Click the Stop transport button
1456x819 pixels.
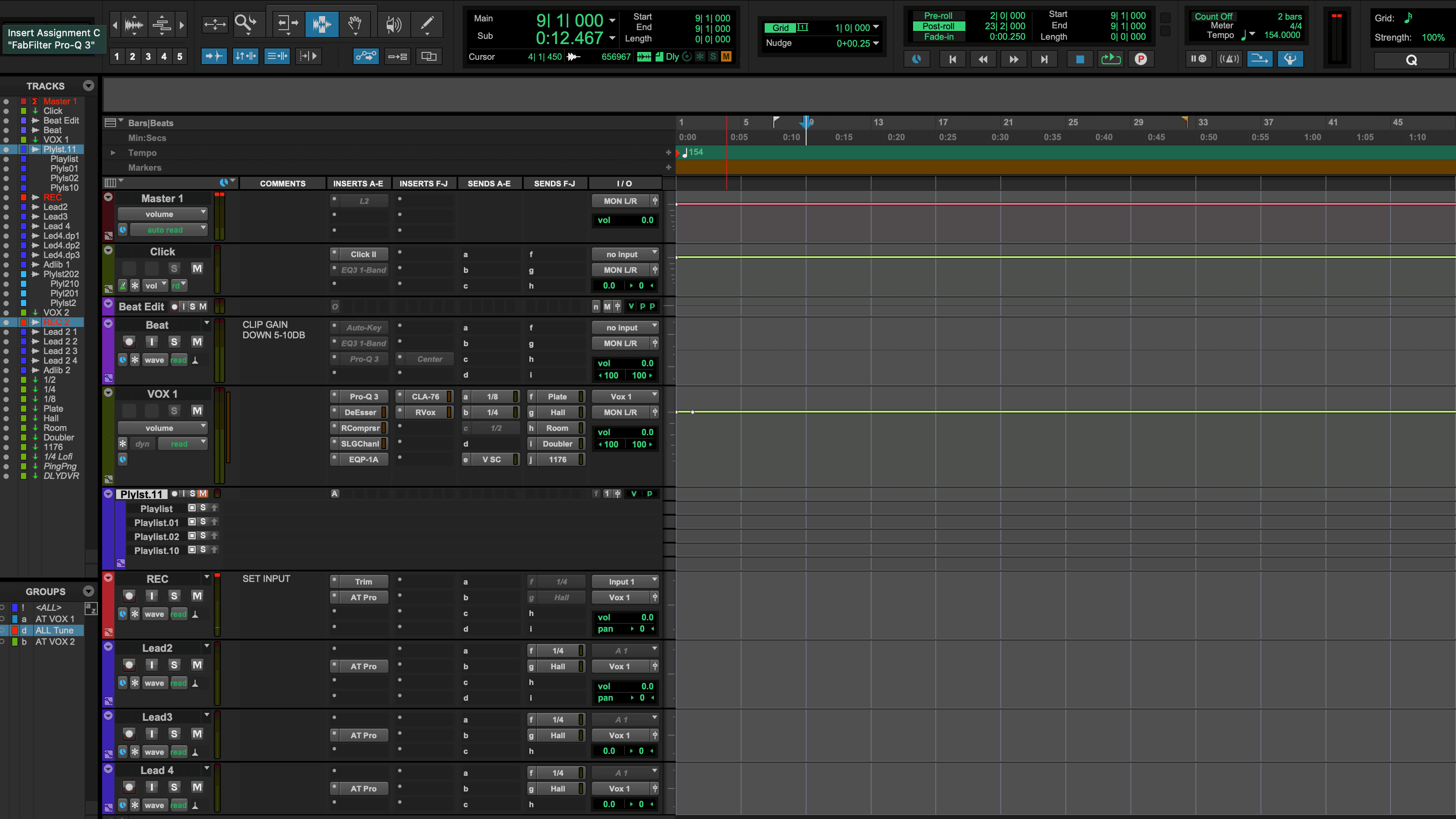click(1080, 59)
